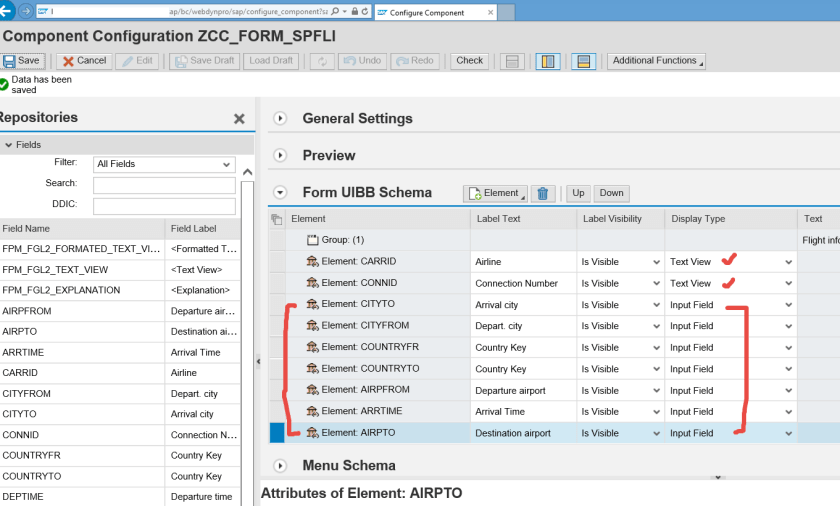Select DEPTIME row in fields list
This screenshot has width=840, height=506.
120,497
